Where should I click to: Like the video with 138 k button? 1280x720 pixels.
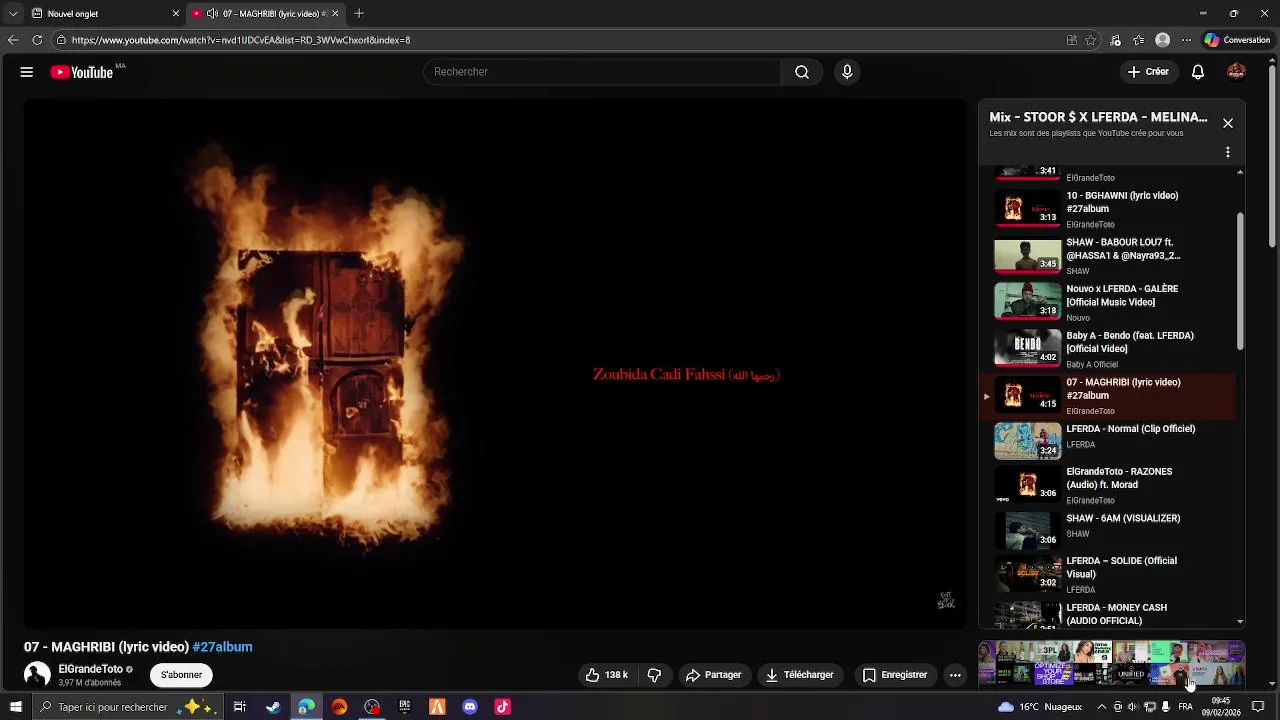coord(607,675)
